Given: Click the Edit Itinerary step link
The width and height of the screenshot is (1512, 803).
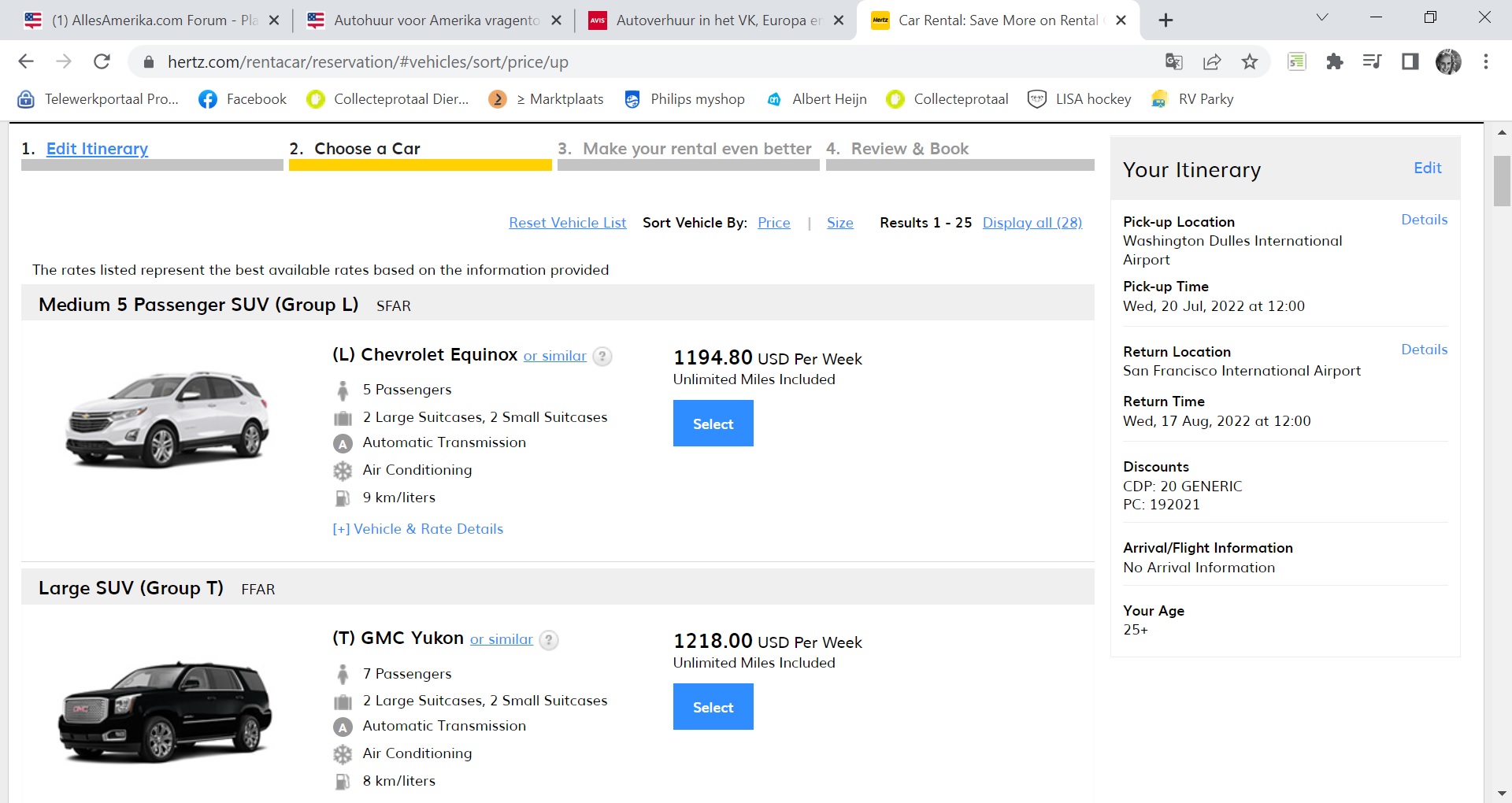Looking at the screenshot, I should (x=97, y=149).
